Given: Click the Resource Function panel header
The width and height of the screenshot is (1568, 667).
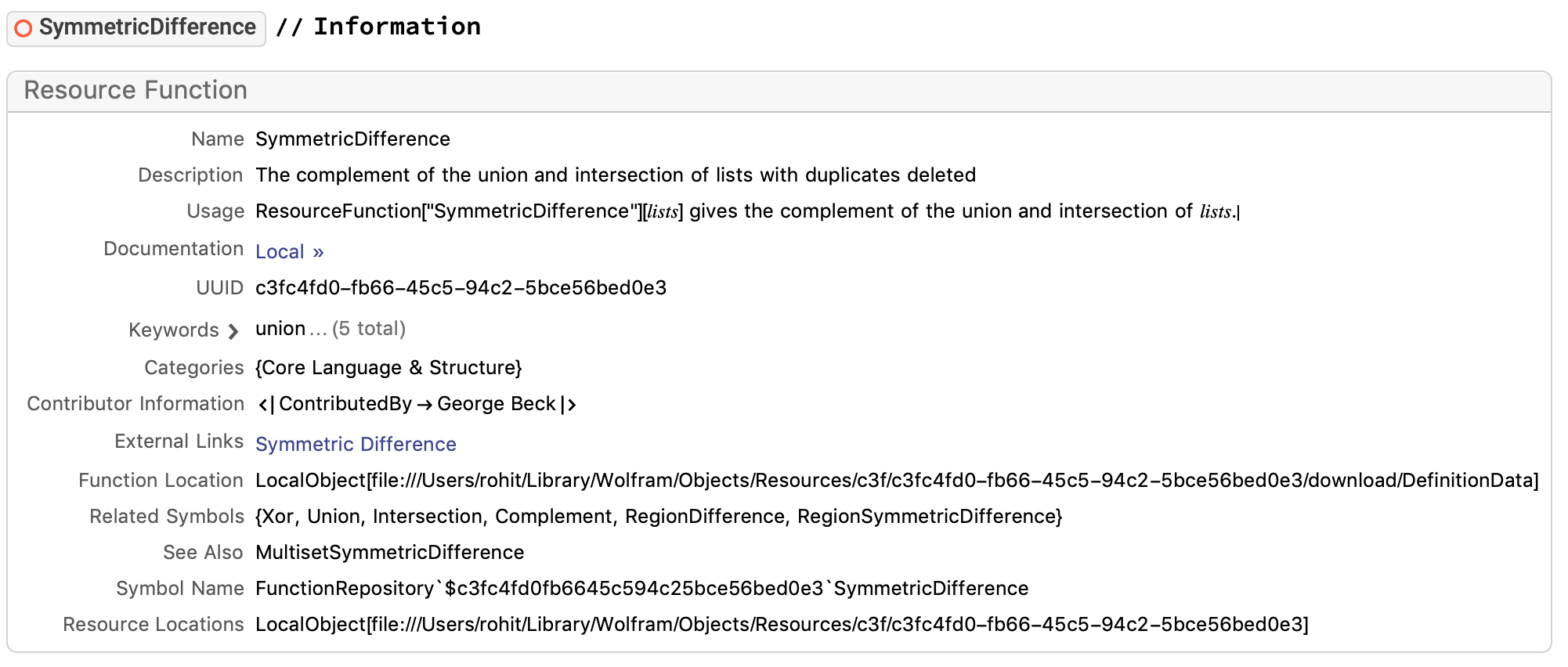Looking at the screenshot, I should pos(779,92).
